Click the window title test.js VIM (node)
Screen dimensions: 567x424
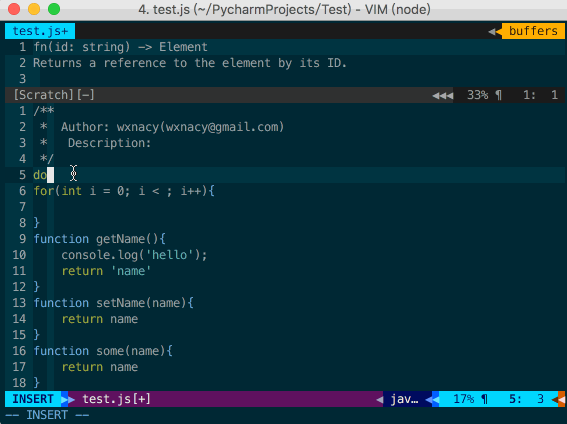[284, 9]
